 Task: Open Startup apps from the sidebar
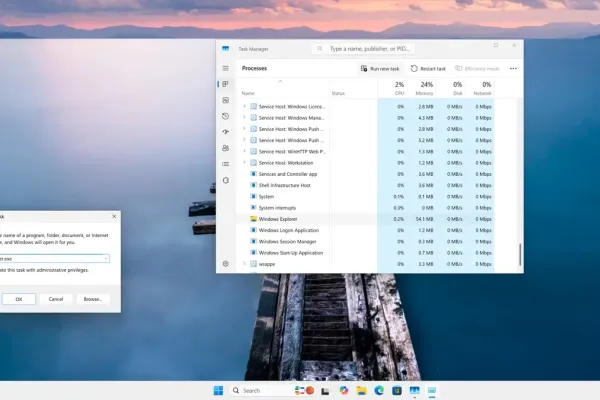(x=225, y=132)
